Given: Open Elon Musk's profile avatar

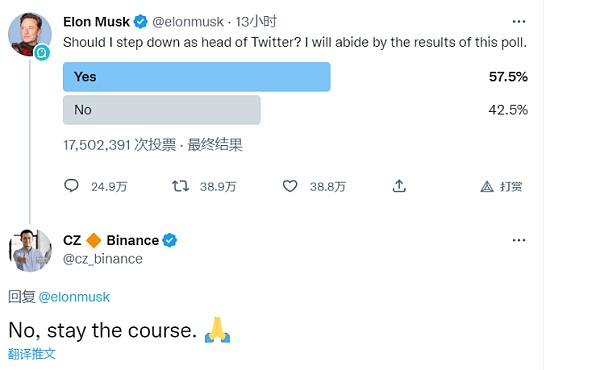Looking at the screenshot, I should (30, 34).
